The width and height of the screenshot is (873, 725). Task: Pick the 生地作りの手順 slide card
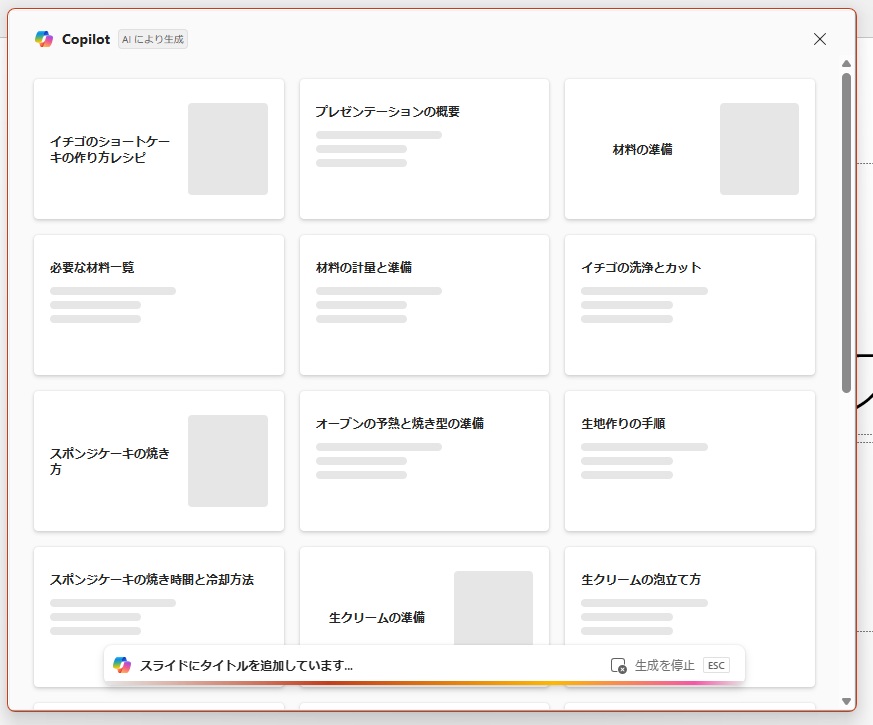pos(689,461)
